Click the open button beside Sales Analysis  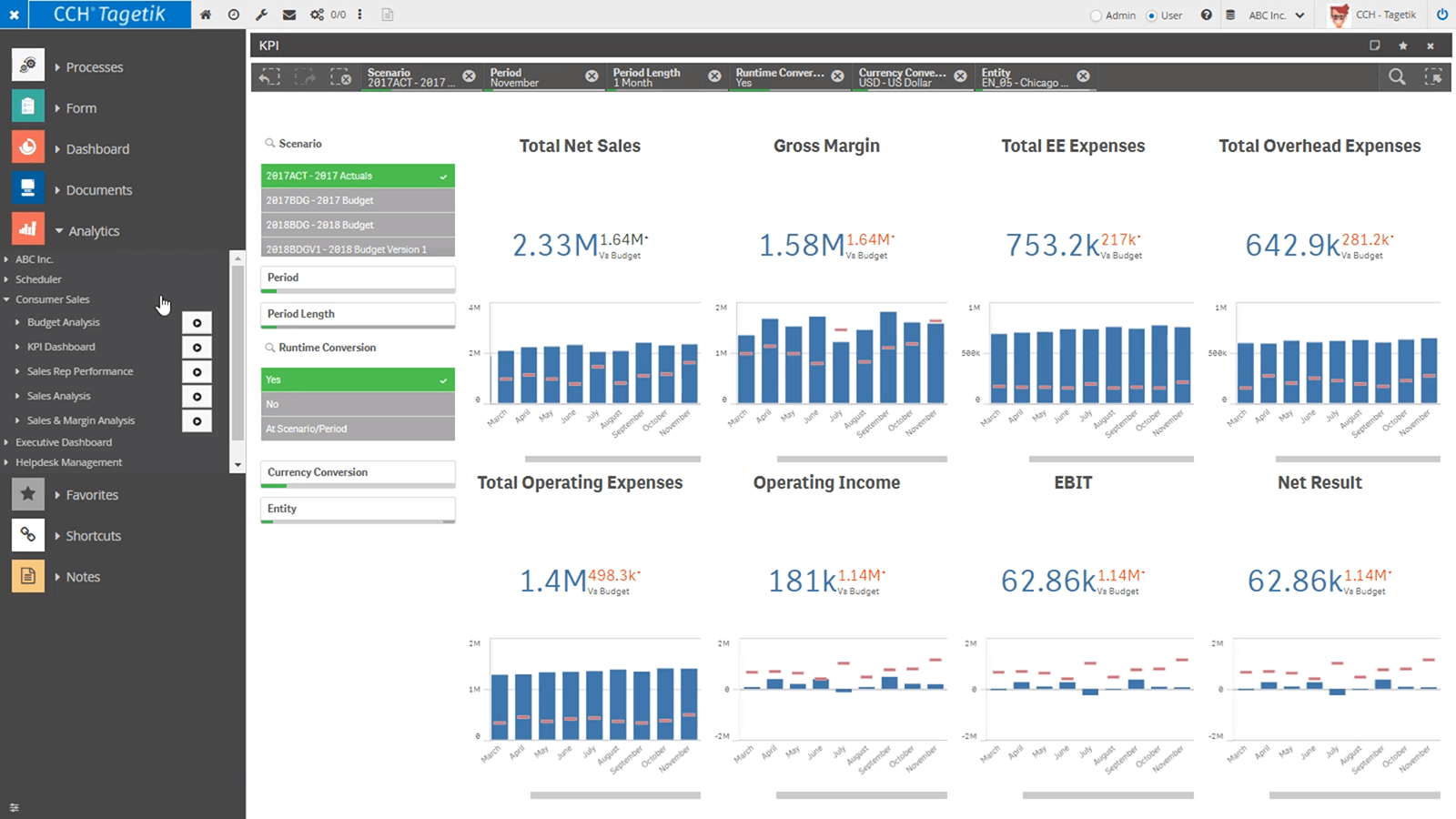(x=197, y=397)
